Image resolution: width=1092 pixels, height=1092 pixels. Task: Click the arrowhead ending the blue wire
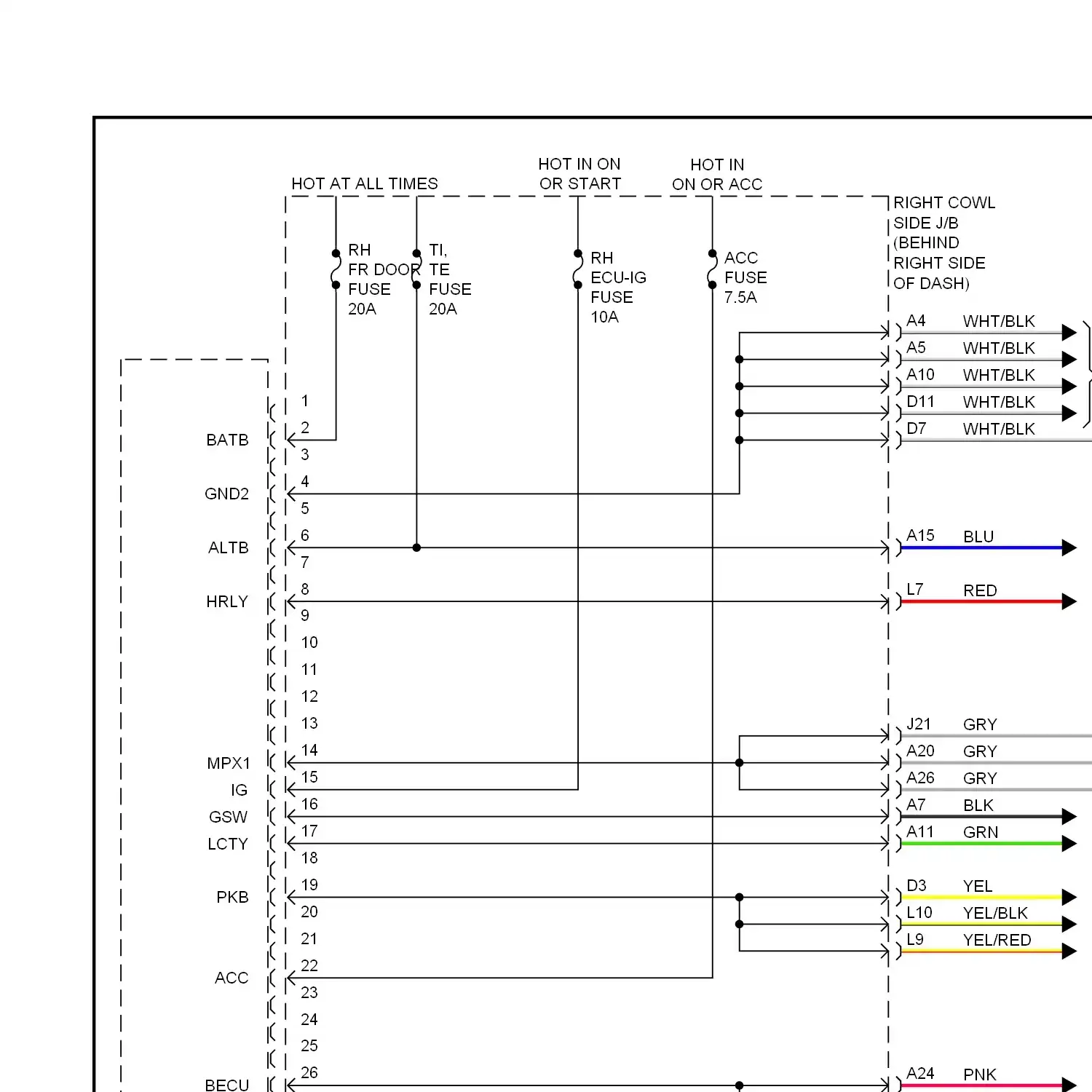click(1069, 547)
